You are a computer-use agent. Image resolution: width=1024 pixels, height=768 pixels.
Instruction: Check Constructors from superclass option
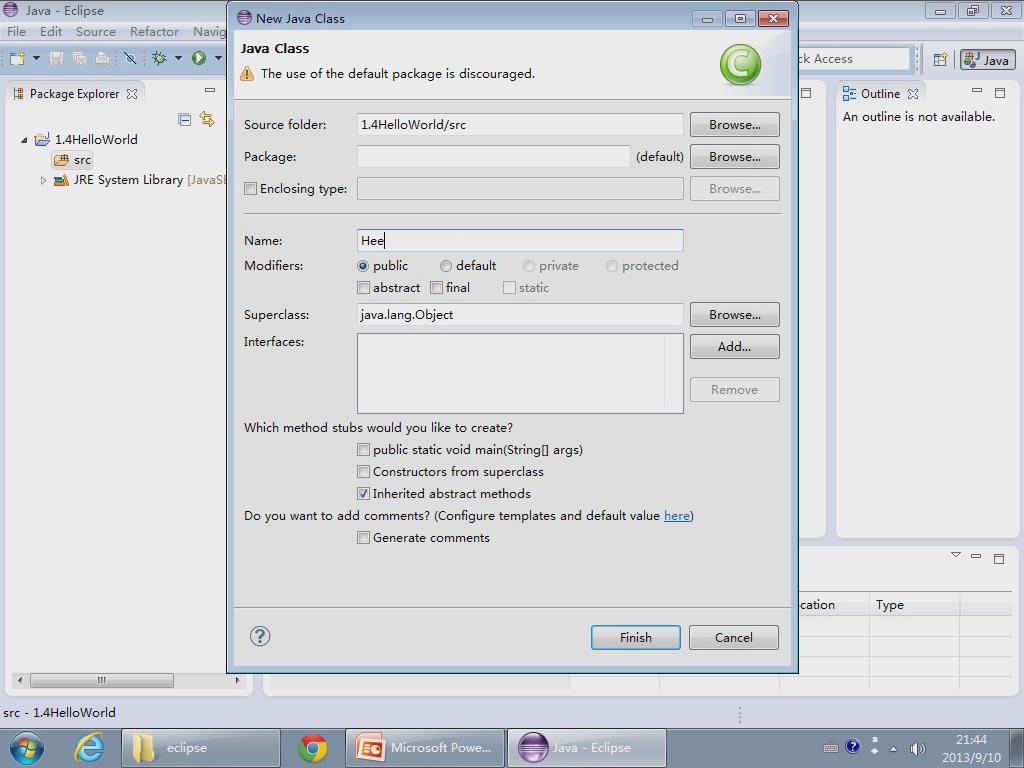(x=363, y=472)
